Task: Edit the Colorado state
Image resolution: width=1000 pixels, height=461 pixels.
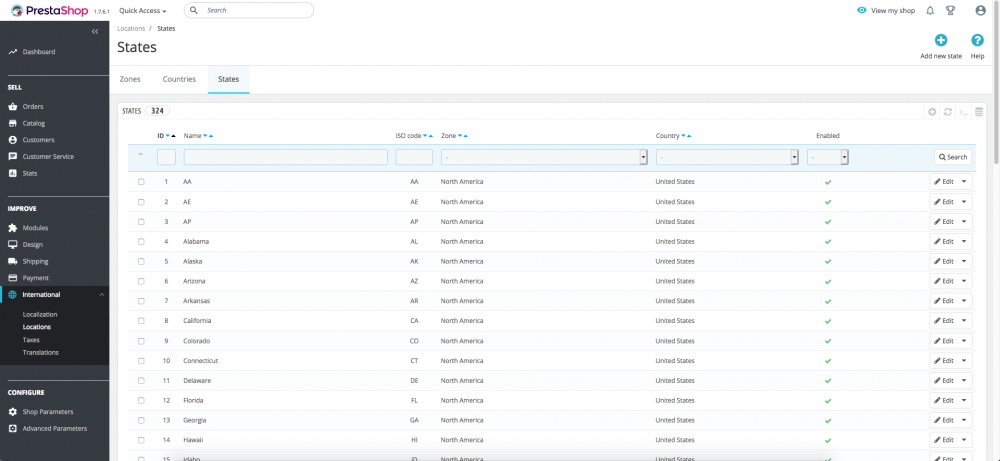Action: (x=943, y=340)
